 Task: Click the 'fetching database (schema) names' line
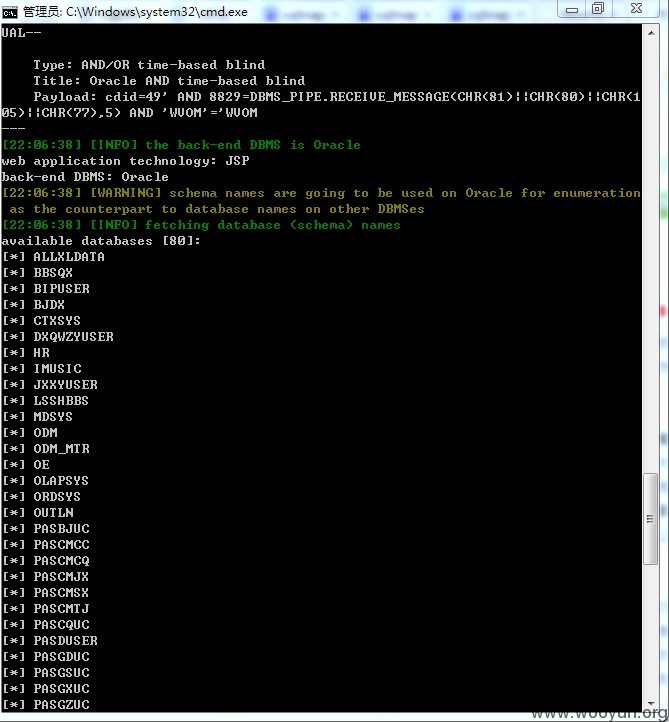(201, 225)
